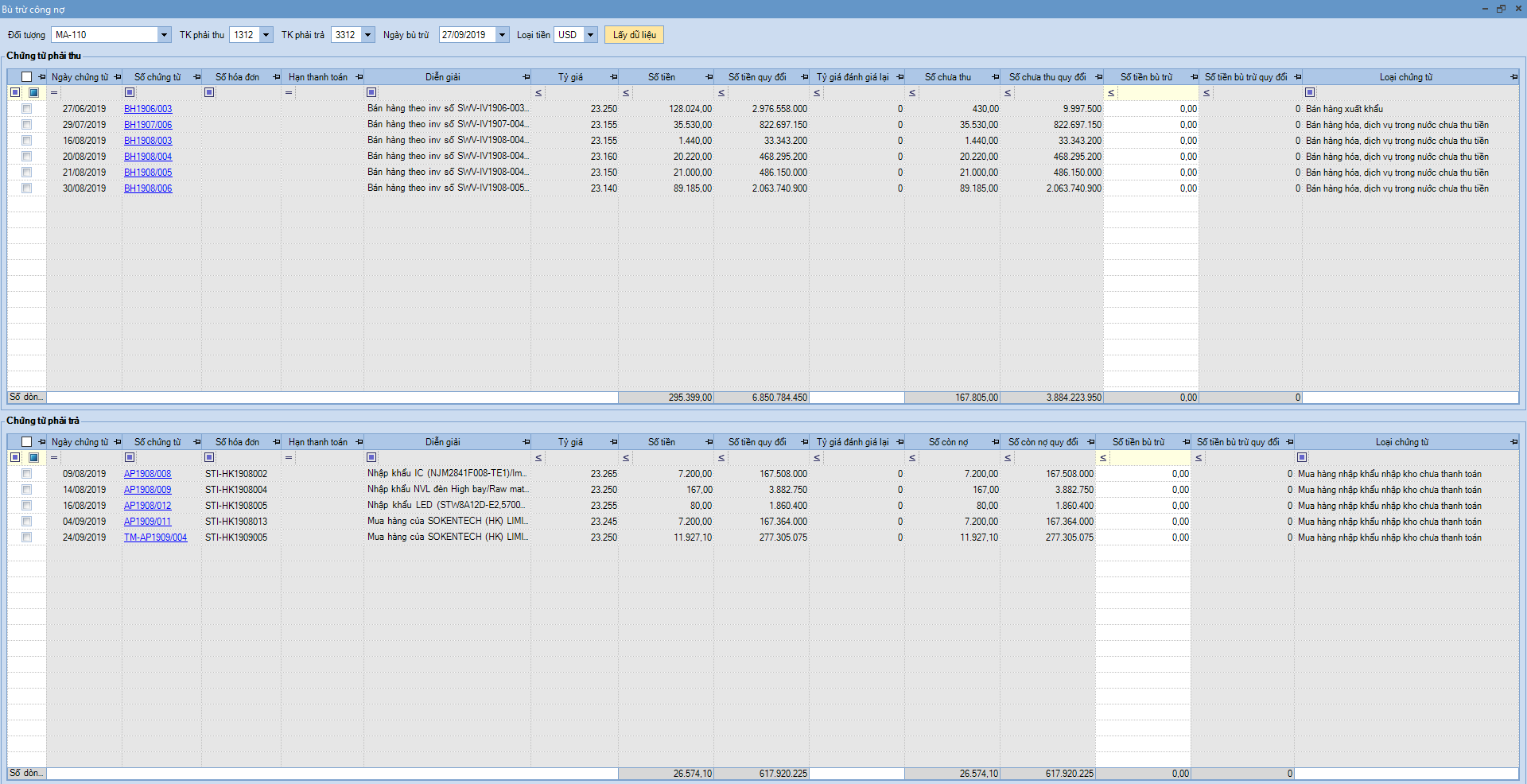Tick checkbox for voucher BH1906/003 row
This screenshot has height=784, width=1527.
(27, 109)
